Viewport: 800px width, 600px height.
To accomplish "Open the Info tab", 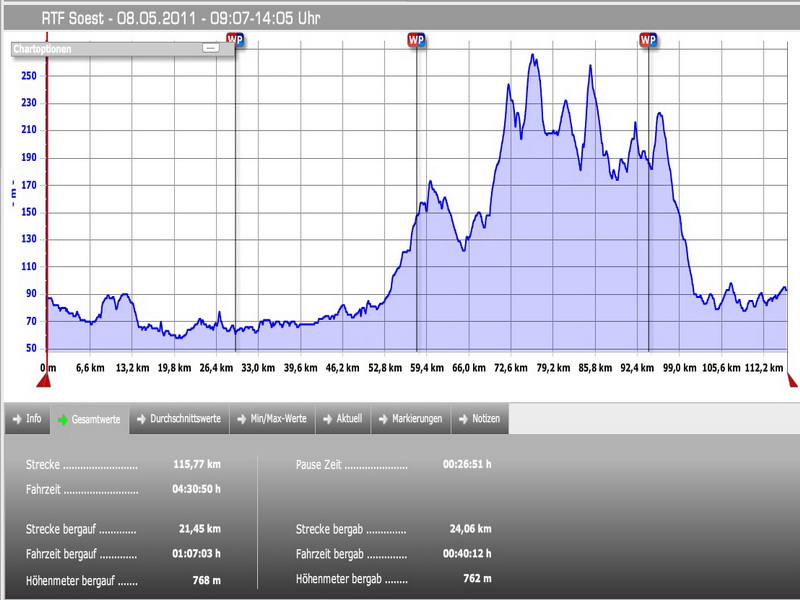I will tap(26, 419).
